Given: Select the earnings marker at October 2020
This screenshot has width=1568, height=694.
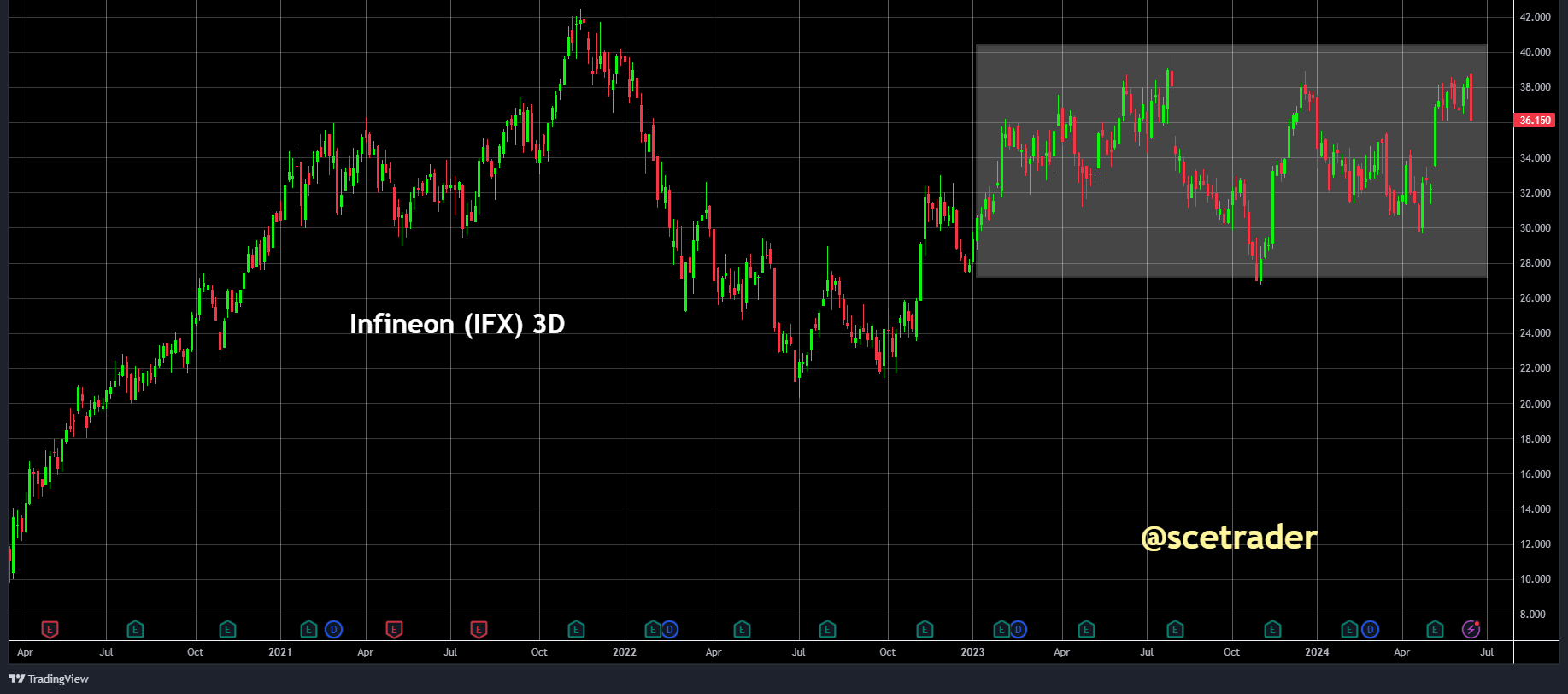Looking at the screenshot, I should [227, 630].
